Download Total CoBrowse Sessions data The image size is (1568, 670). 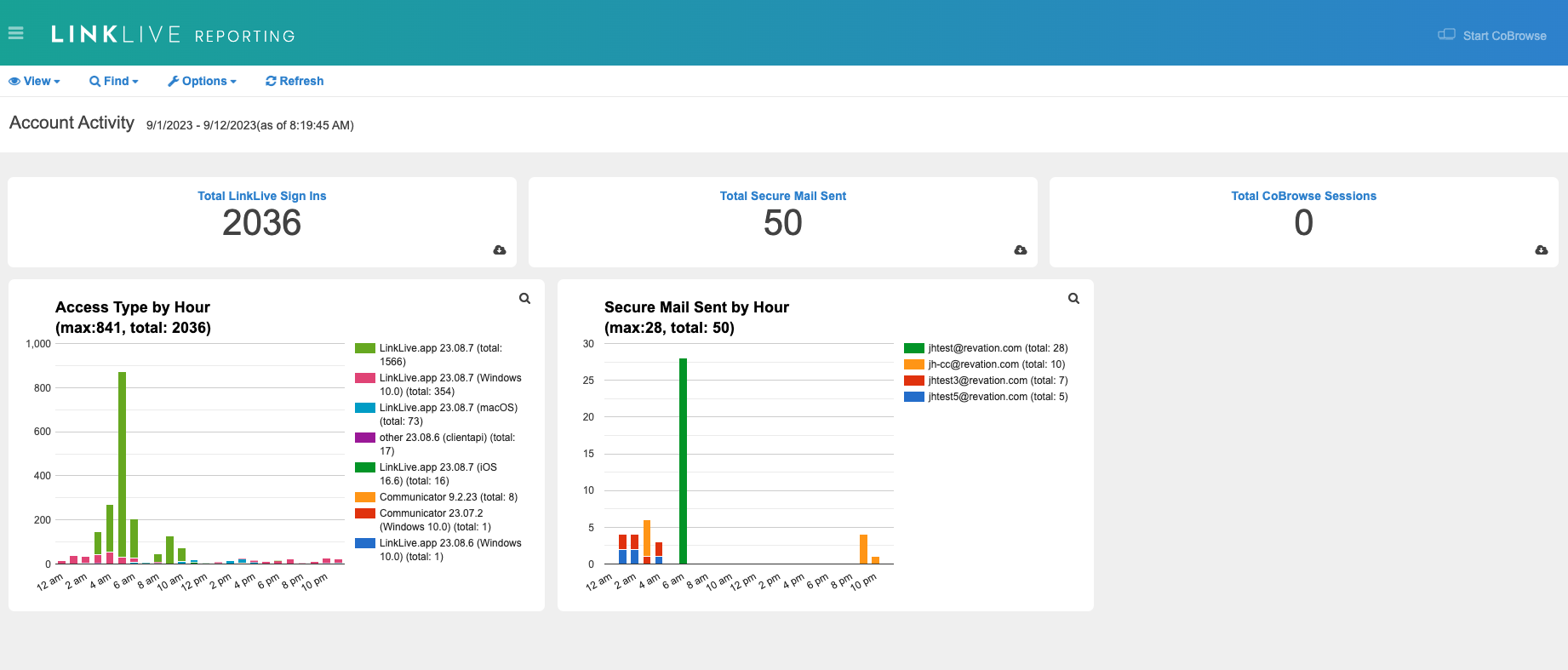(1542, 249)
